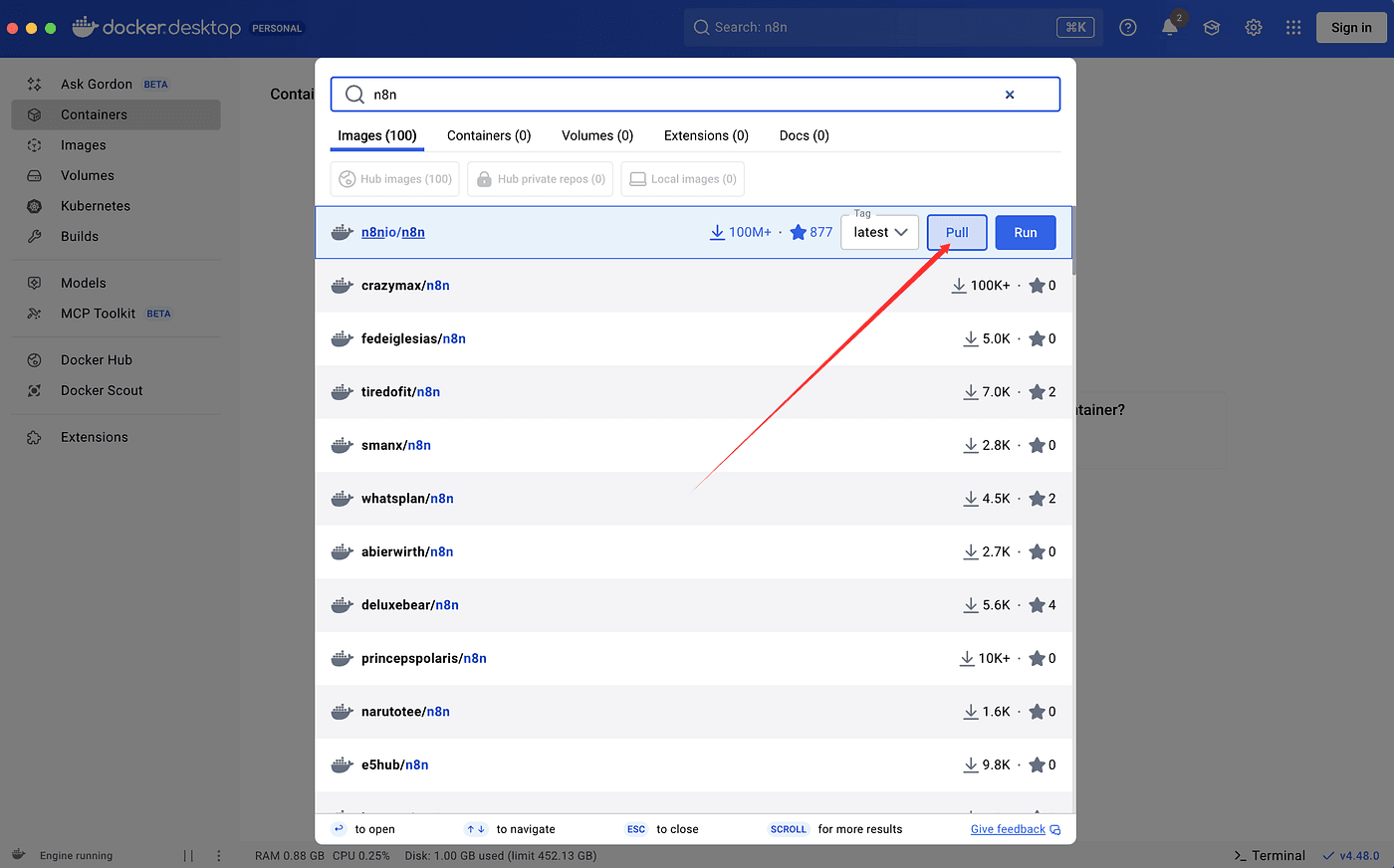
Task: Select the crazymax/n8n image result
Action: click(x=405, y=286)
